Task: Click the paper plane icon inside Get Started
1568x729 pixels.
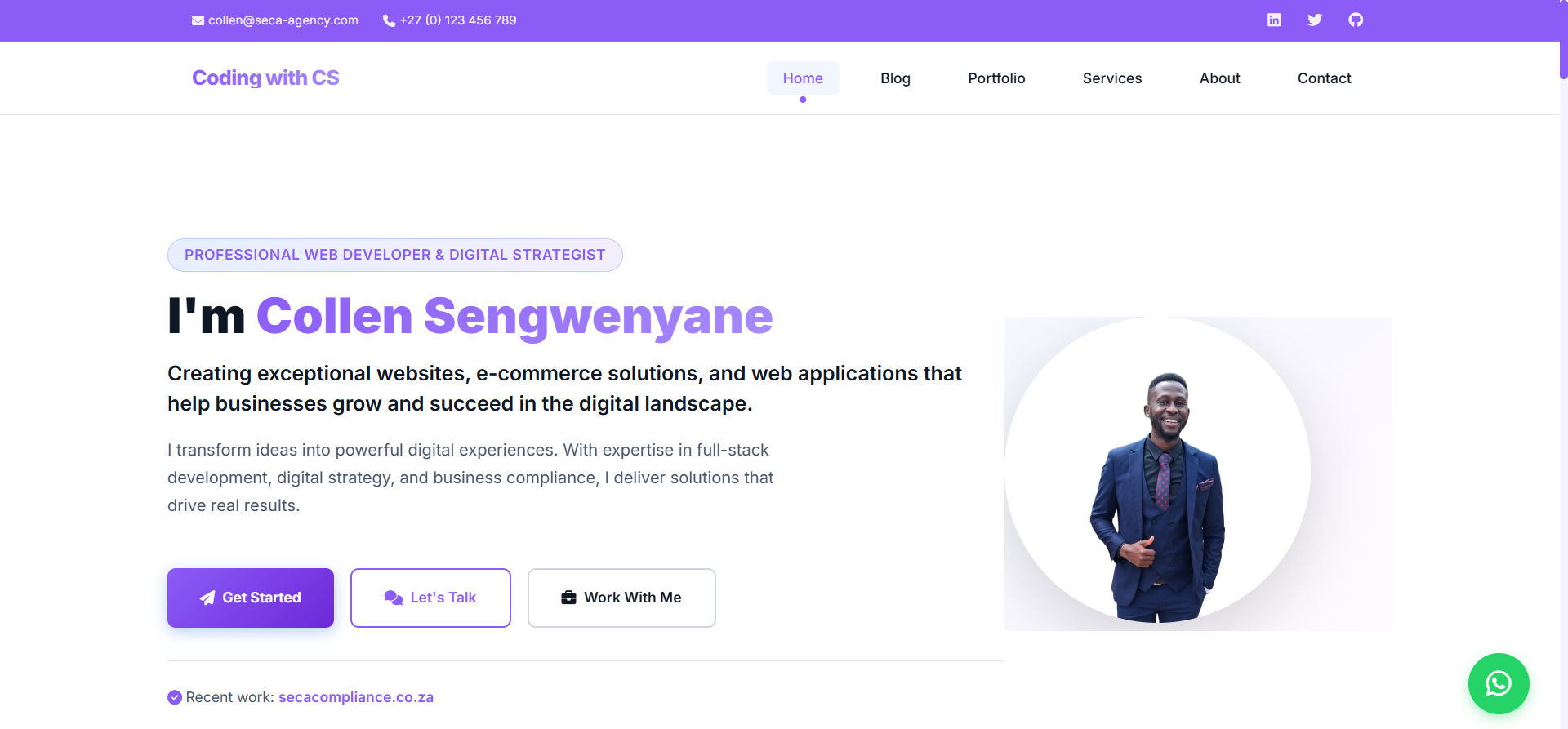Action: pyautogui.click(x=207, y=598)
